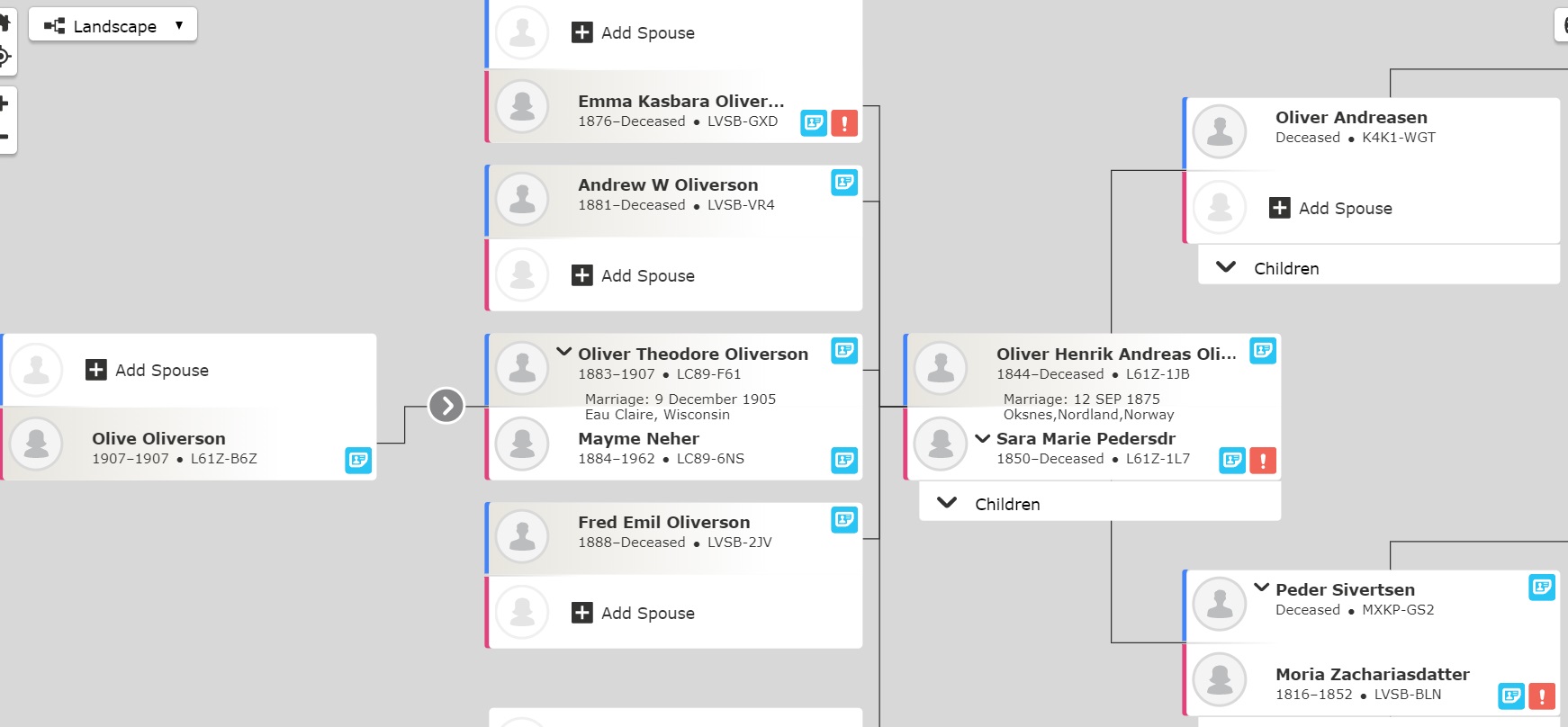Toggle chevron beside Sara Marie Pedersdr
This screenshot has width=1568, height=727.
tap(983, 438)
